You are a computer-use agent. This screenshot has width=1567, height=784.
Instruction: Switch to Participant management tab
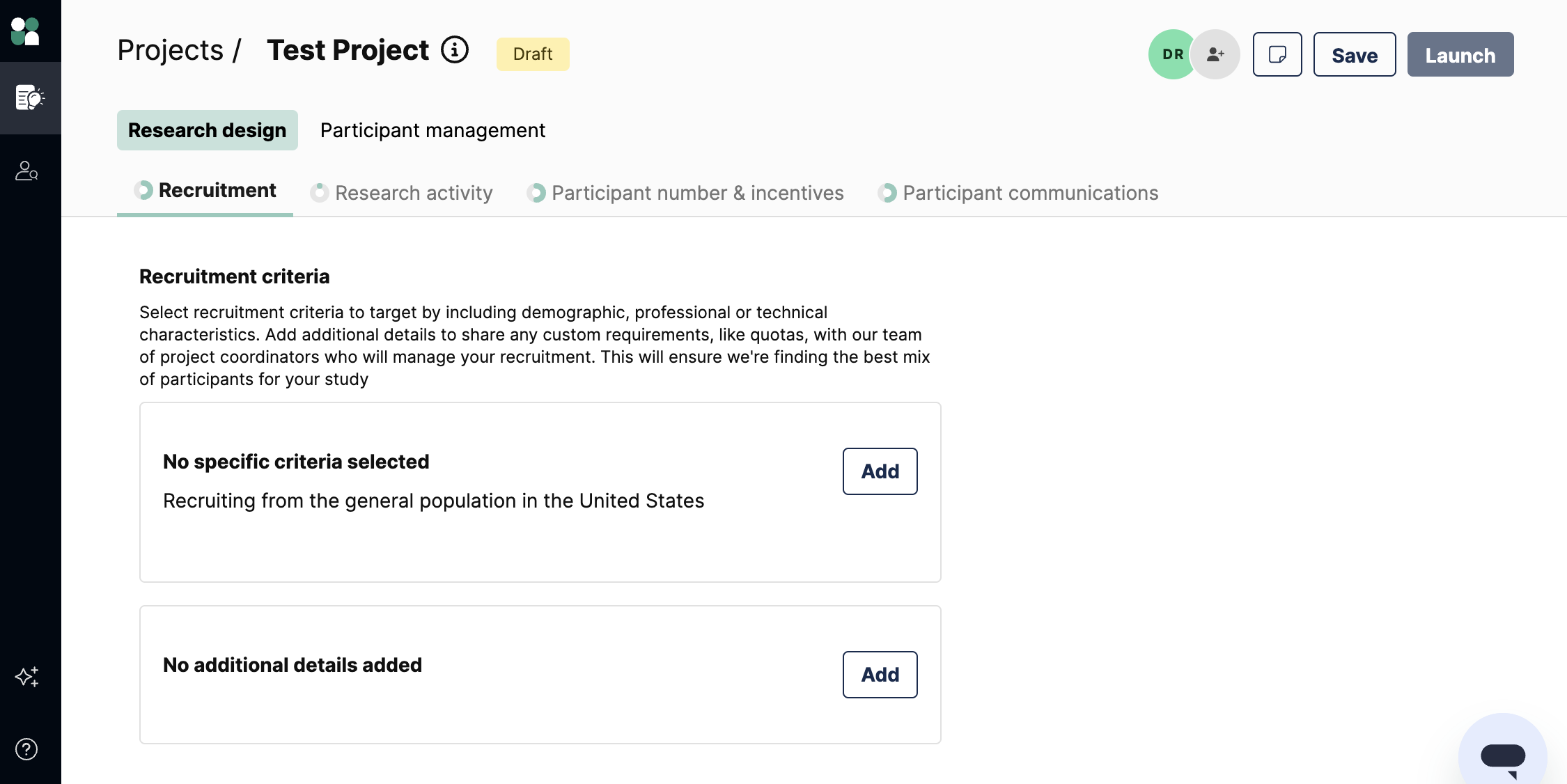tap(432, 130)
